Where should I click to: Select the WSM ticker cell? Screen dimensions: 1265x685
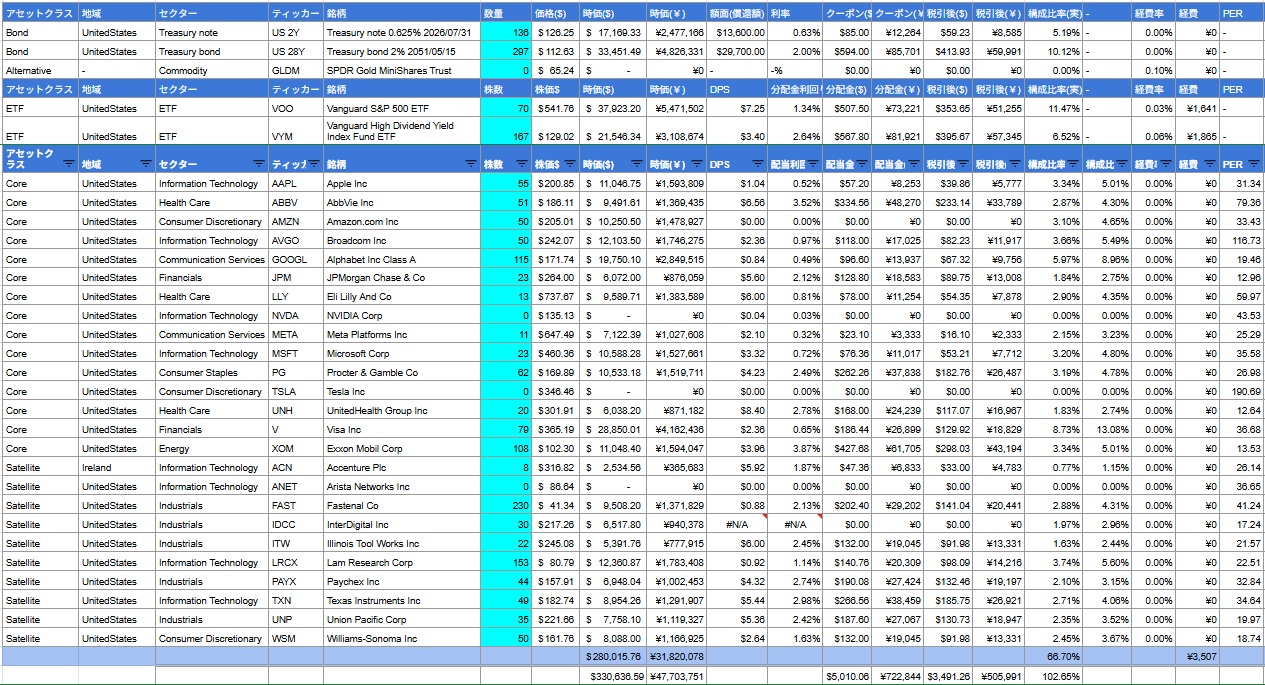pos(296,639)
